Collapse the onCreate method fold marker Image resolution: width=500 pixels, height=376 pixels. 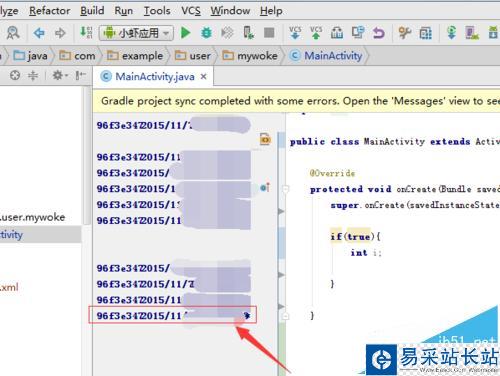tap(285, 189)
